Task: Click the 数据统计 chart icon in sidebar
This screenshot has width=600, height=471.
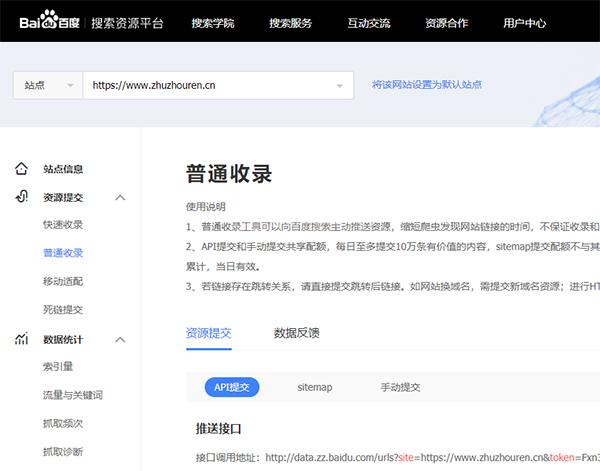Action: click(x=21, y=340)
